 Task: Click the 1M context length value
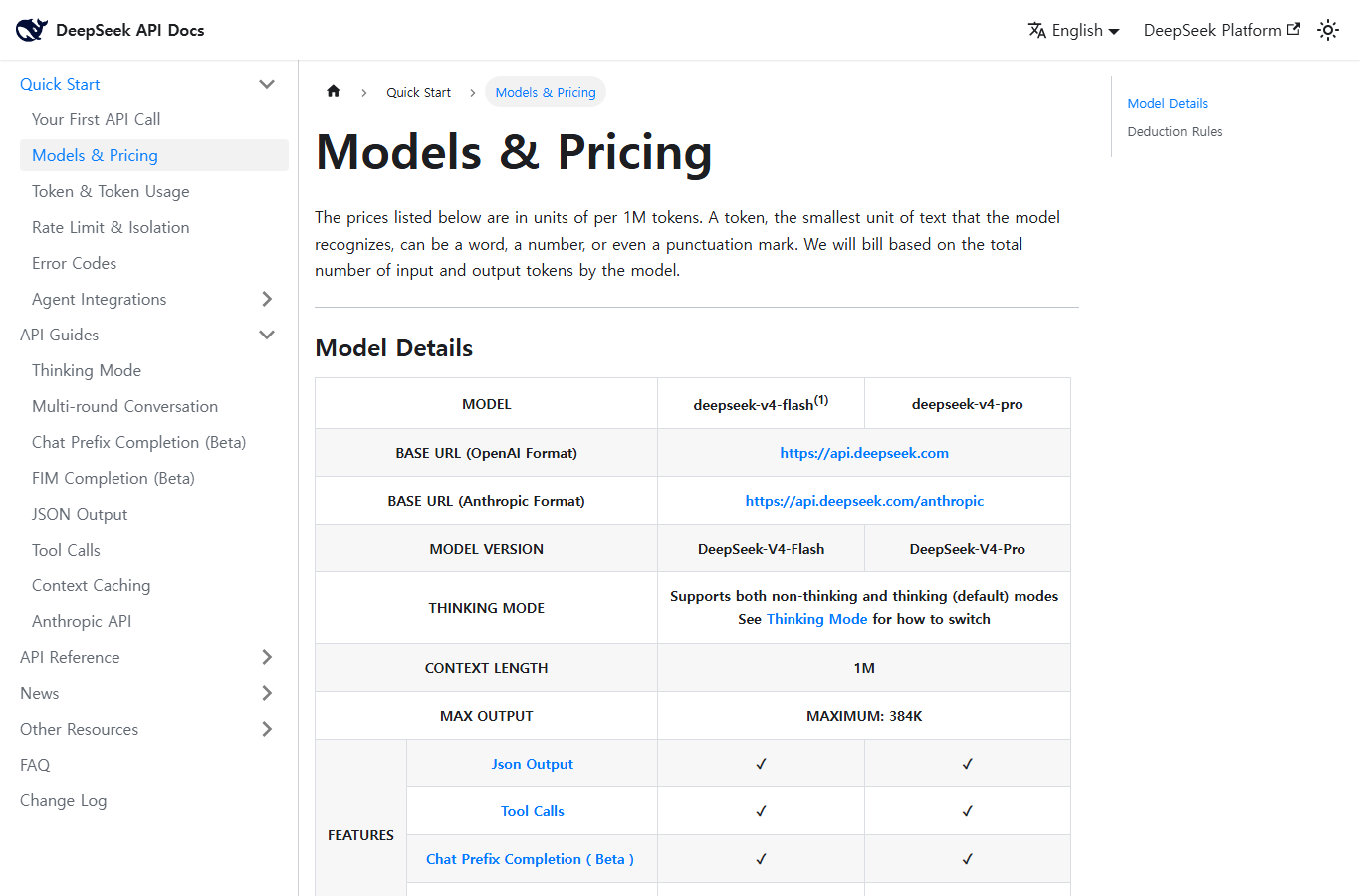click(x=864, y=668)
